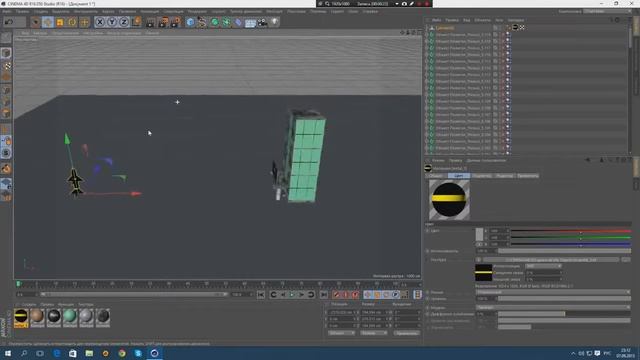Click blur scale stepper arrows
This screenshot has width=640, height=360.
(560, 279)
